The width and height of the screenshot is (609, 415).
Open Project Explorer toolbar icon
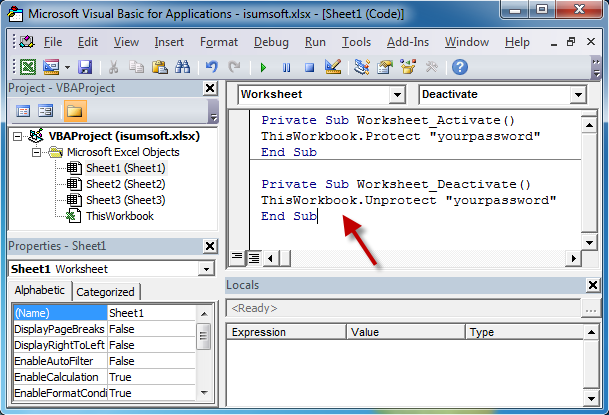pos(362,68)
